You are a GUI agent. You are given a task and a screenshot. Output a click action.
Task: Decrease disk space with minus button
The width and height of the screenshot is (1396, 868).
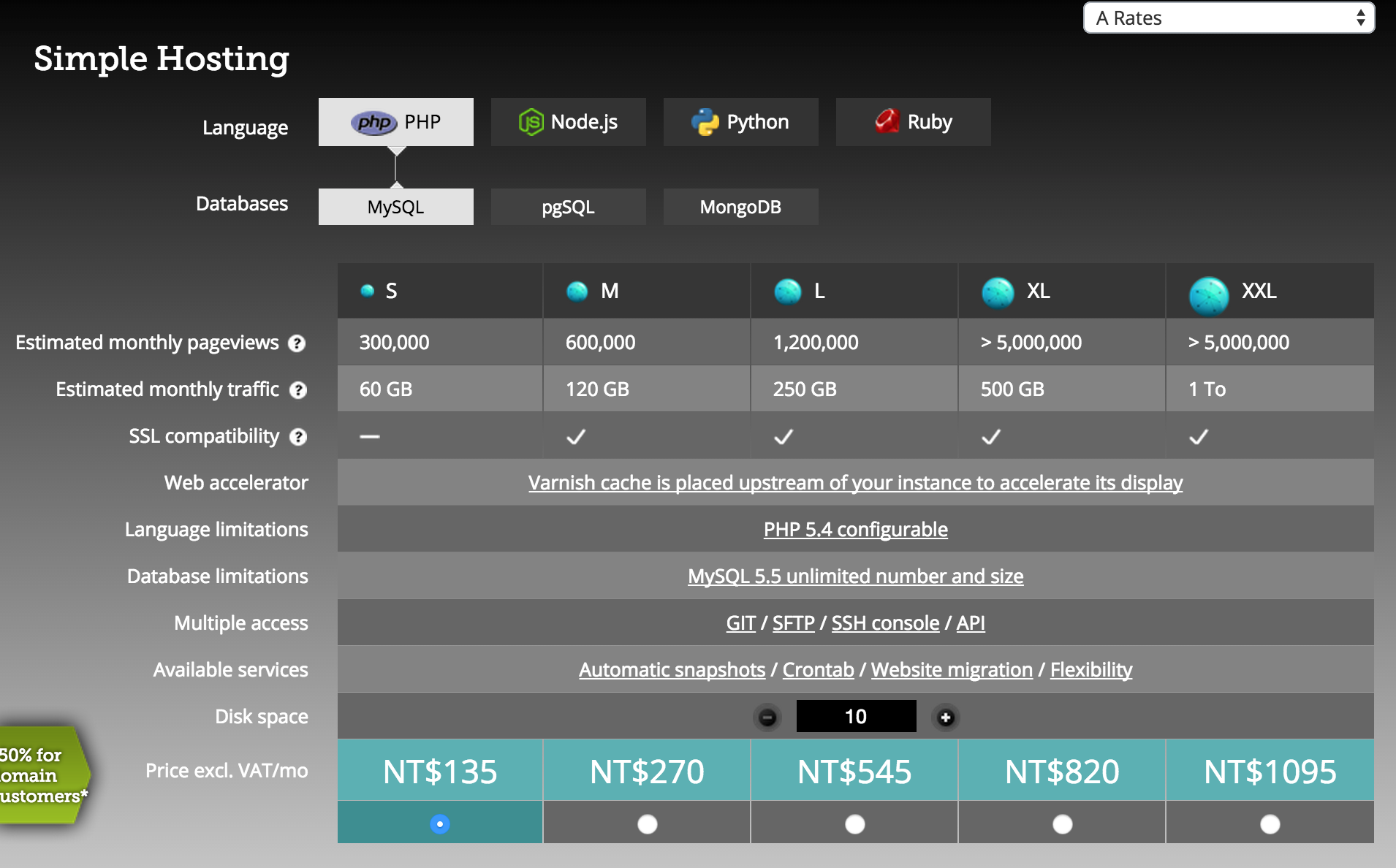click(x=767, y=717)
